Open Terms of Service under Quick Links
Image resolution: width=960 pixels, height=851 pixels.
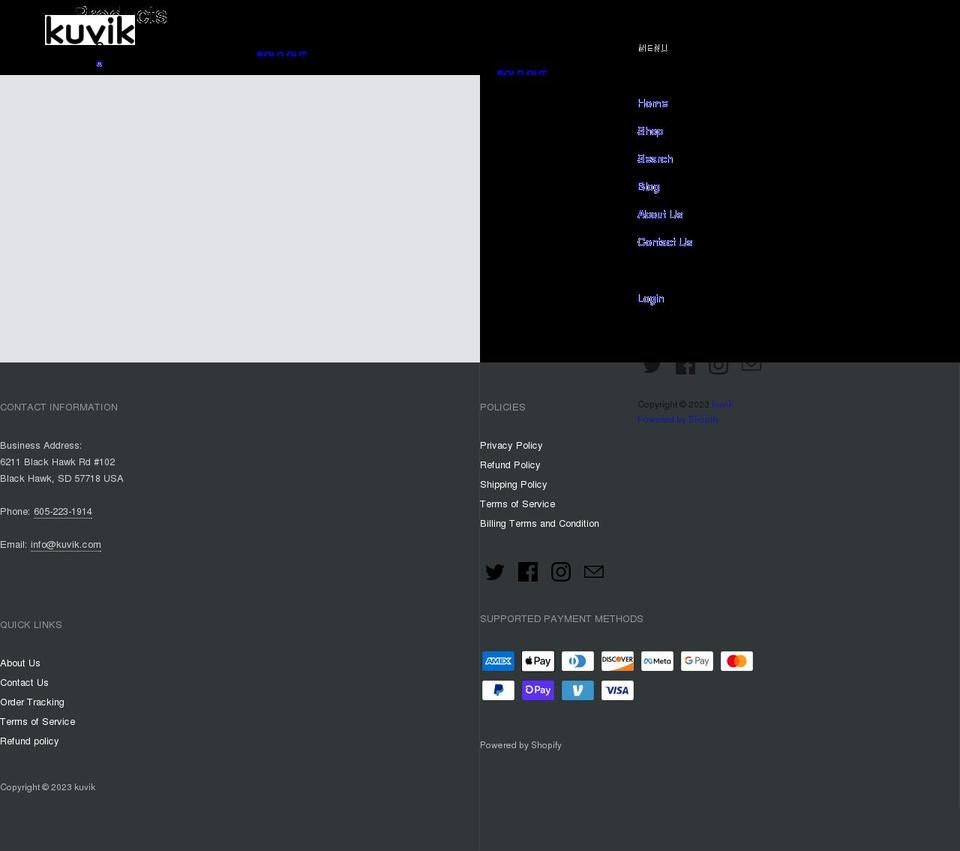coord(37,722)
